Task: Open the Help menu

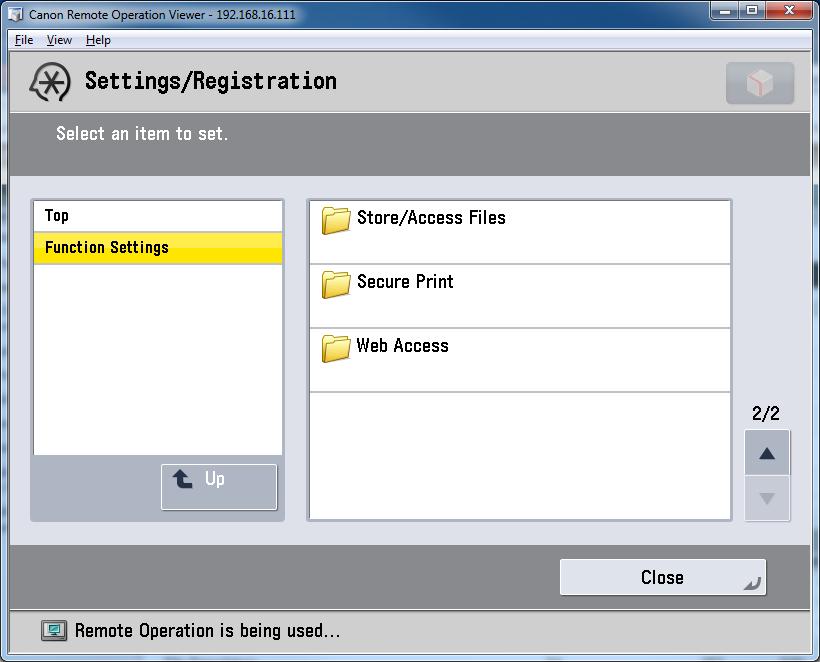Action: pos(98,40)
